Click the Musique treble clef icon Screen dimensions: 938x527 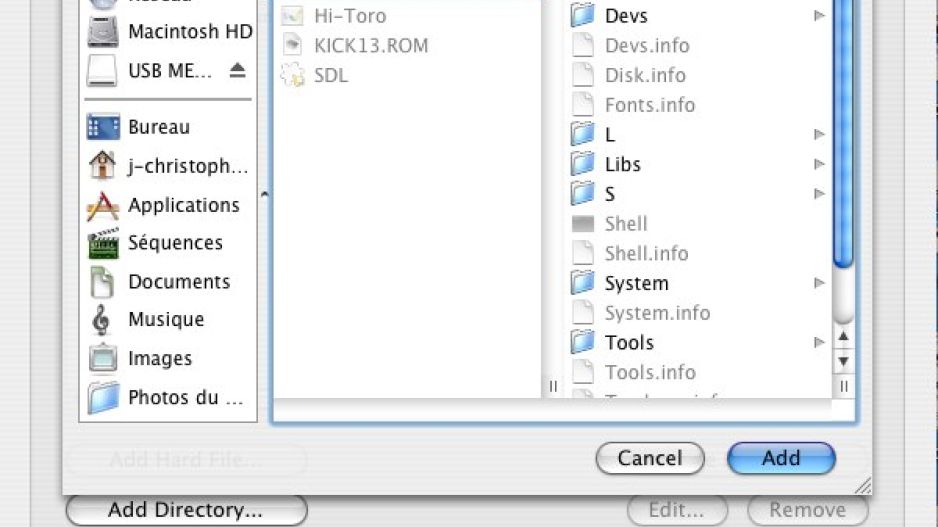(x=100, y=320)
